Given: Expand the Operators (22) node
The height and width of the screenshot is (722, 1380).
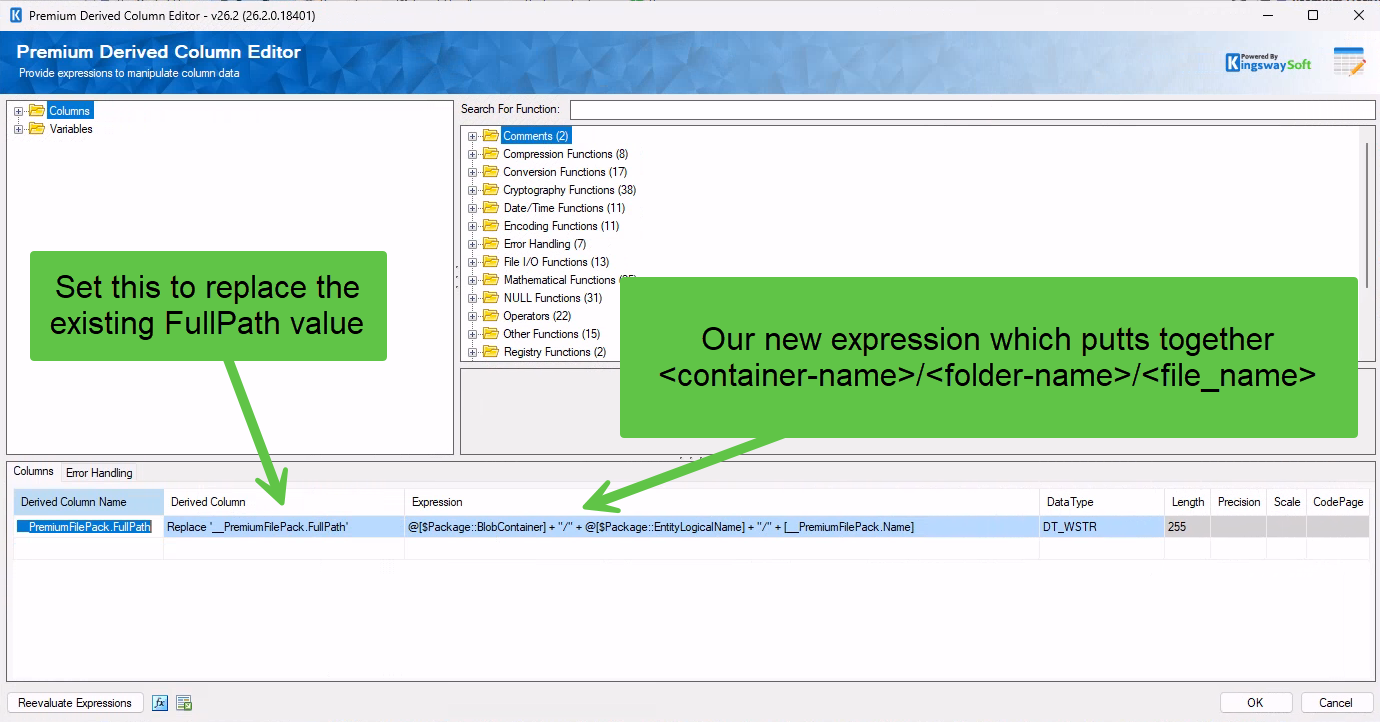Looking at the screenshot, I should [473, 316].
